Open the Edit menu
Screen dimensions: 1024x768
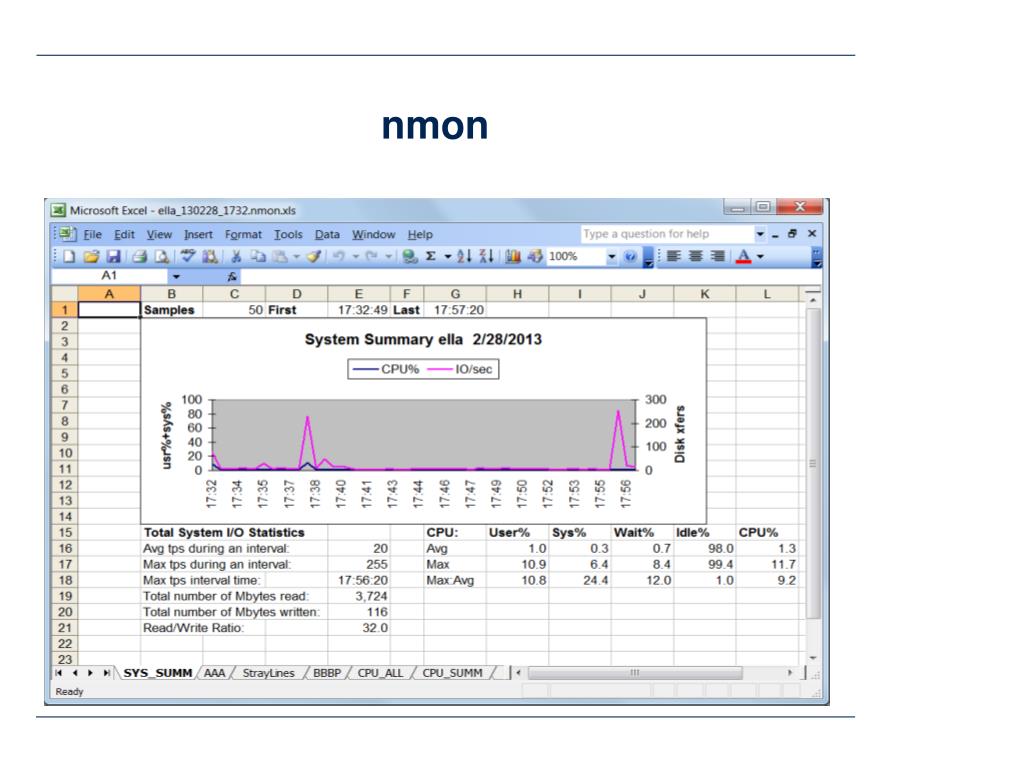(124, 234)
